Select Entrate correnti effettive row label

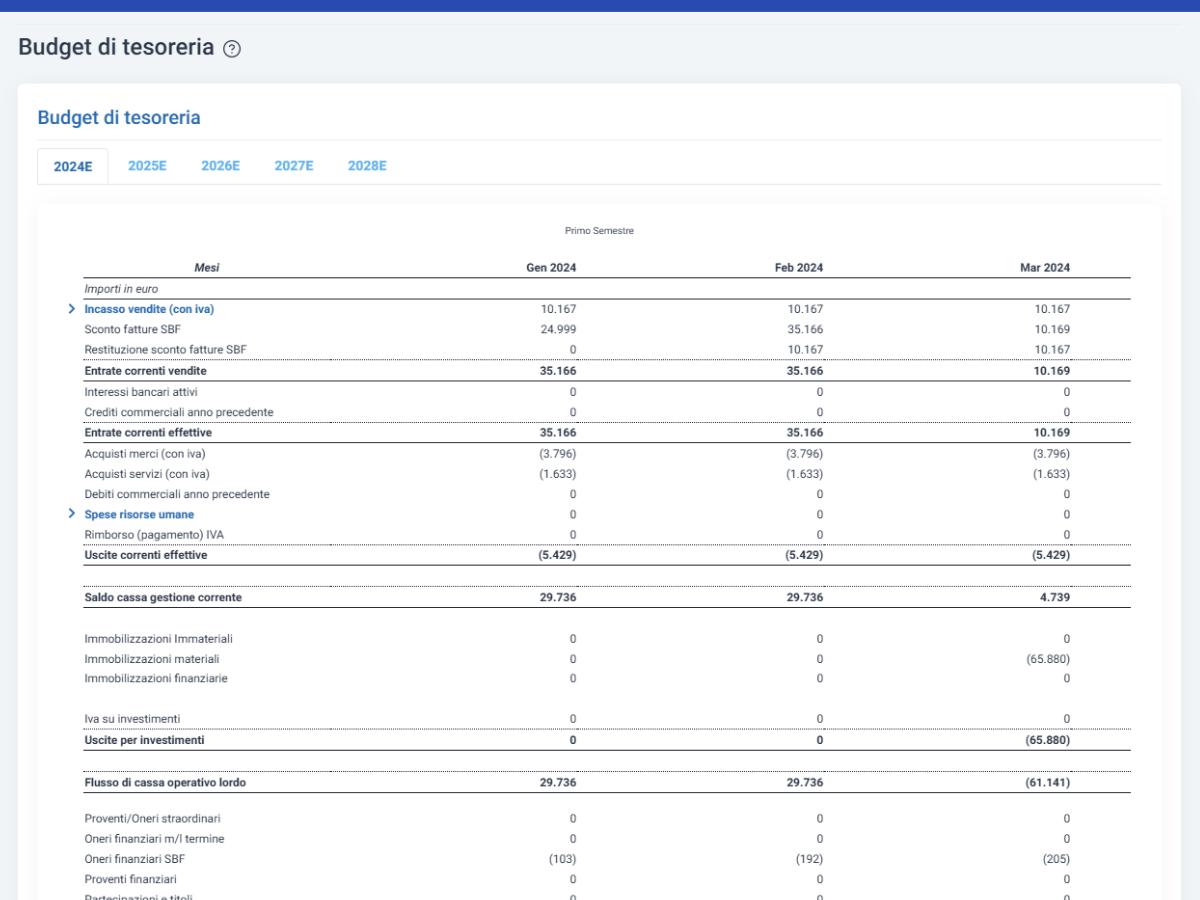point(148,433)
